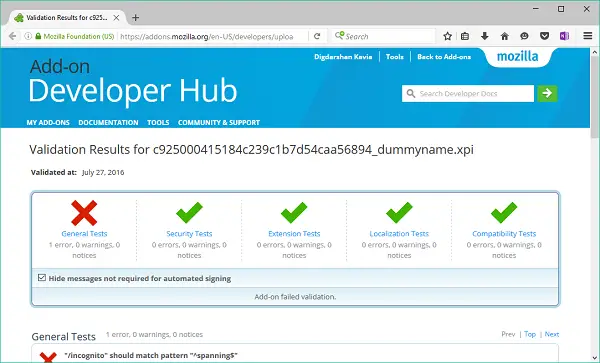Image resolution: width=600 pixels, height=363 pixels.
Task: Submit developer docs search green arrow
Action: click(x=547, y=93)
